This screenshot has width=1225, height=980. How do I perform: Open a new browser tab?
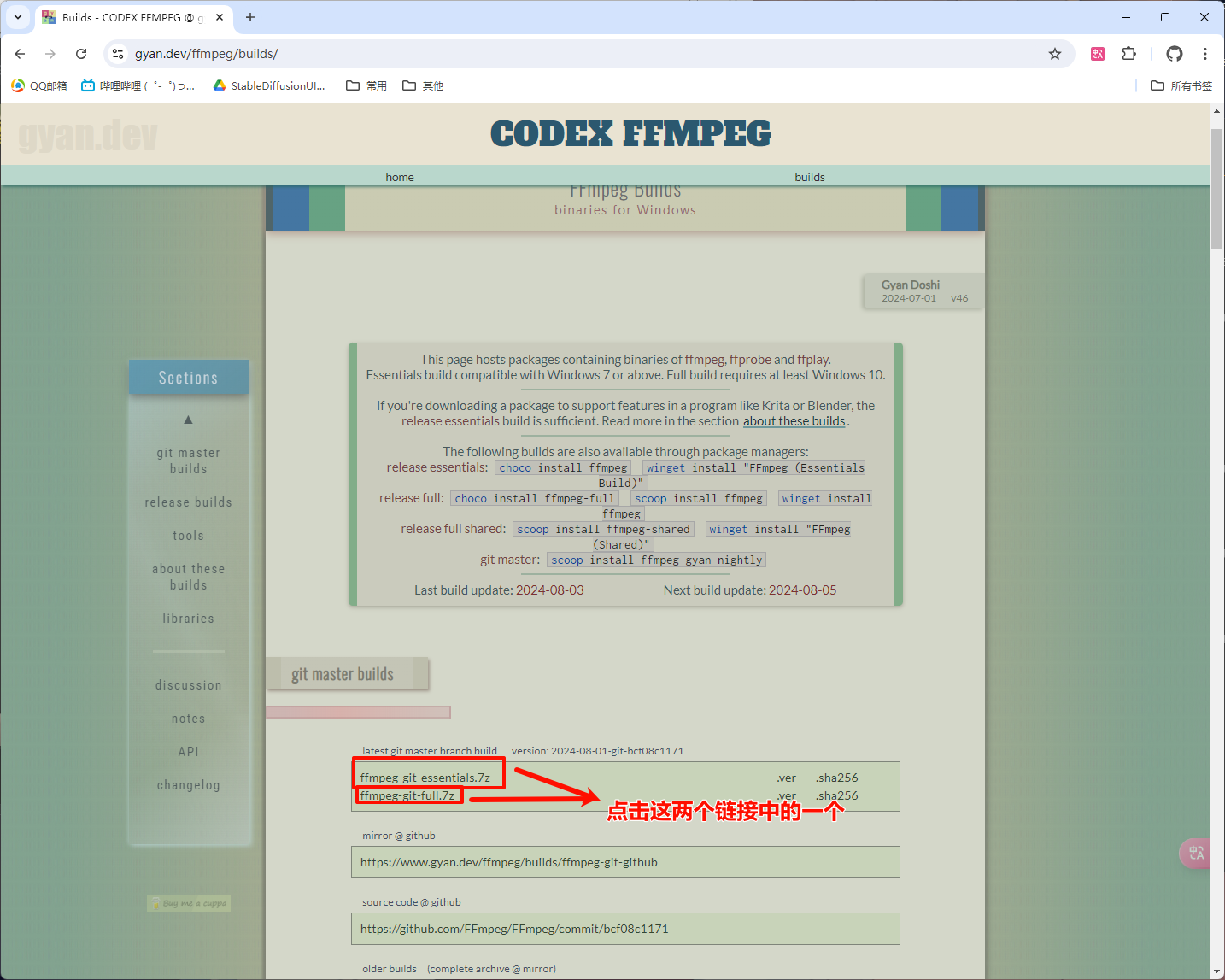coord(250,17)
